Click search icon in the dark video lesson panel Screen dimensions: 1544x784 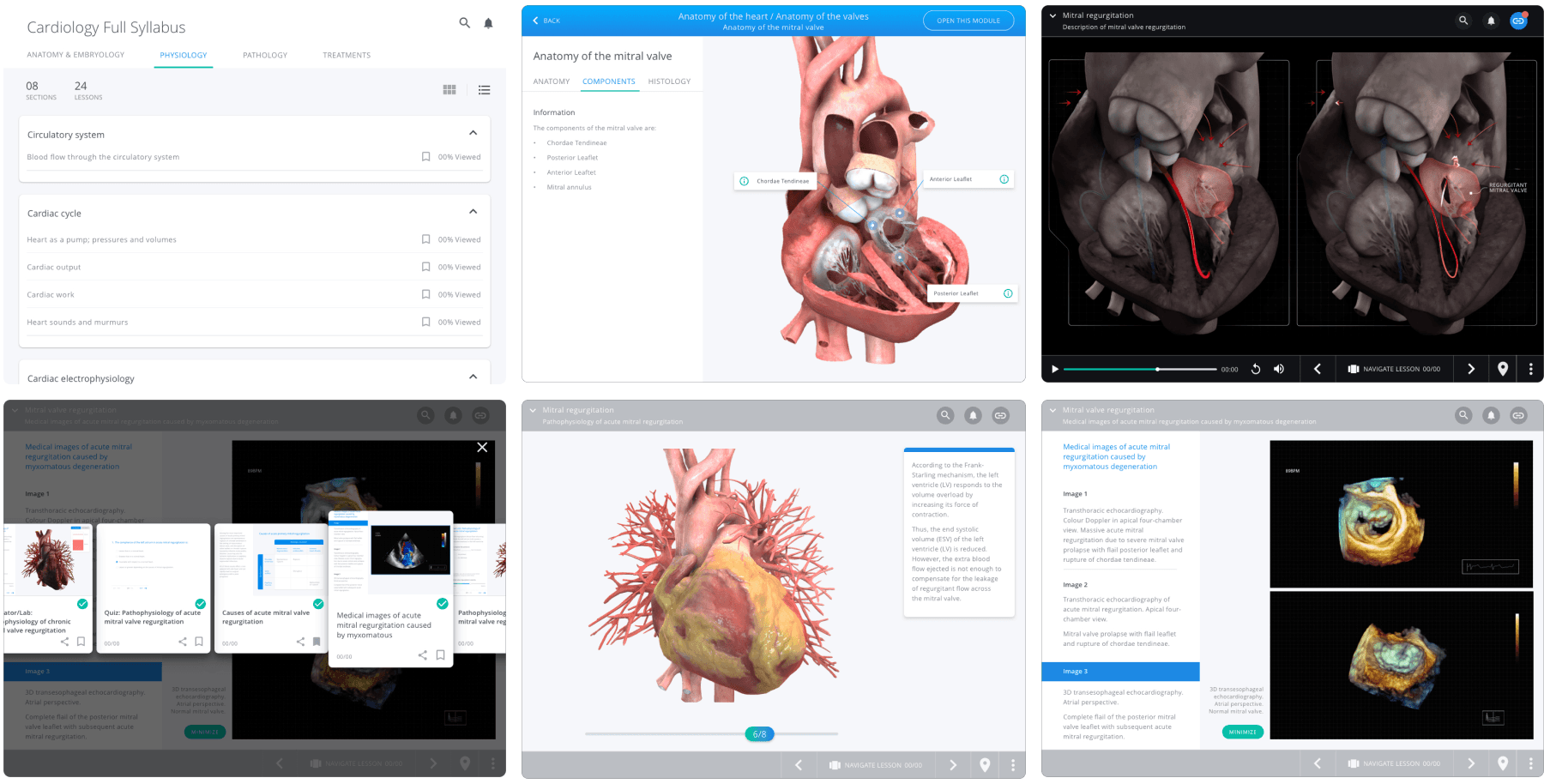[1463, 21]
